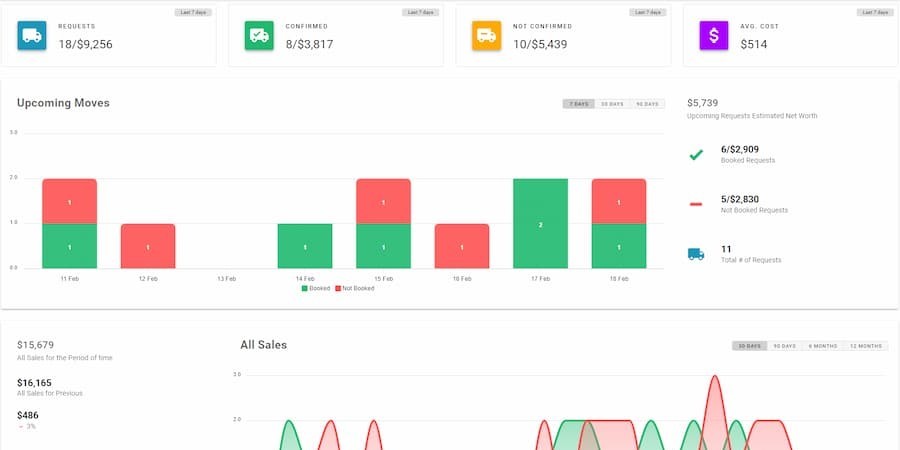Click the blue Requests truck icon
The width and height of the screenshot is (900, 450).
coord(32,36)
